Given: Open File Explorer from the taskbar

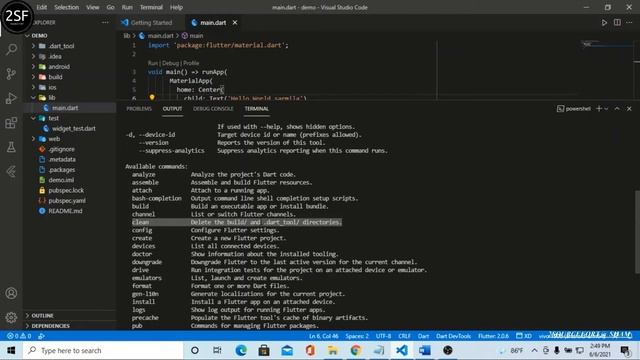Looking at the screenshot, I should tap(333, 350).
